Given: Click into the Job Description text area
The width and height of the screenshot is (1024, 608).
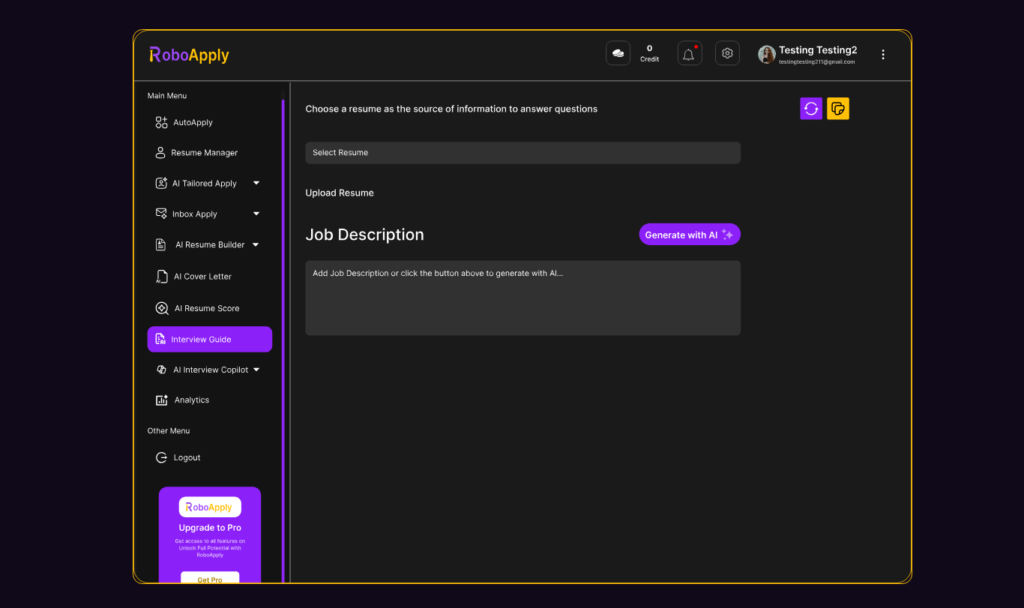Looking at the screenshot, I should tap(522, 298).
